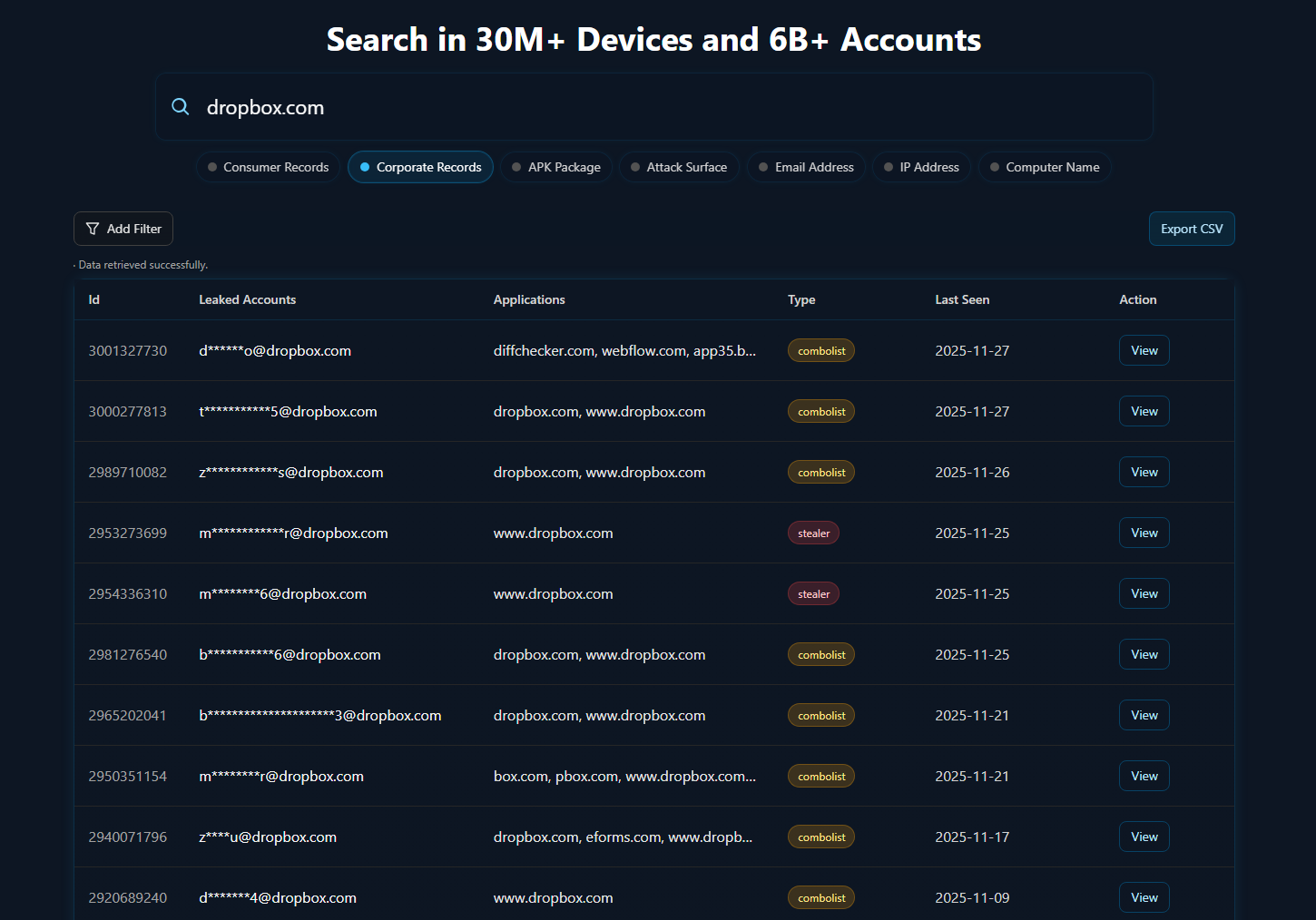The height and width of the screenshot is (920, 1316).
Task: Click the magnifying glass search icon
Action: tap(181, 107)
